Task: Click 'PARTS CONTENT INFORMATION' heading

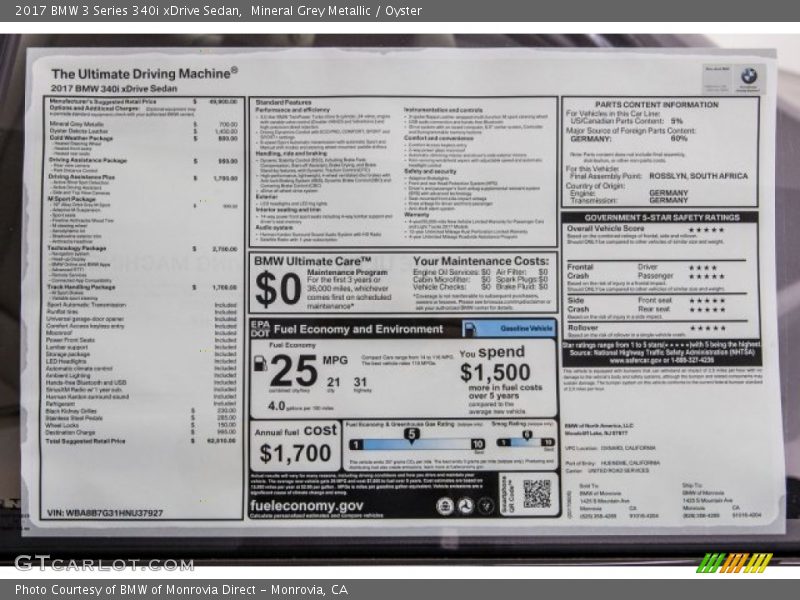Action: click(x=657, y=105)
